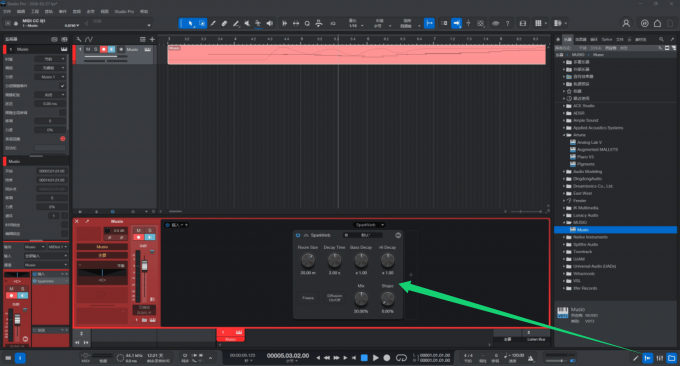The image size is (680, 366).
Task: Show automation with the track curve icon
Action: pos(89,39)
